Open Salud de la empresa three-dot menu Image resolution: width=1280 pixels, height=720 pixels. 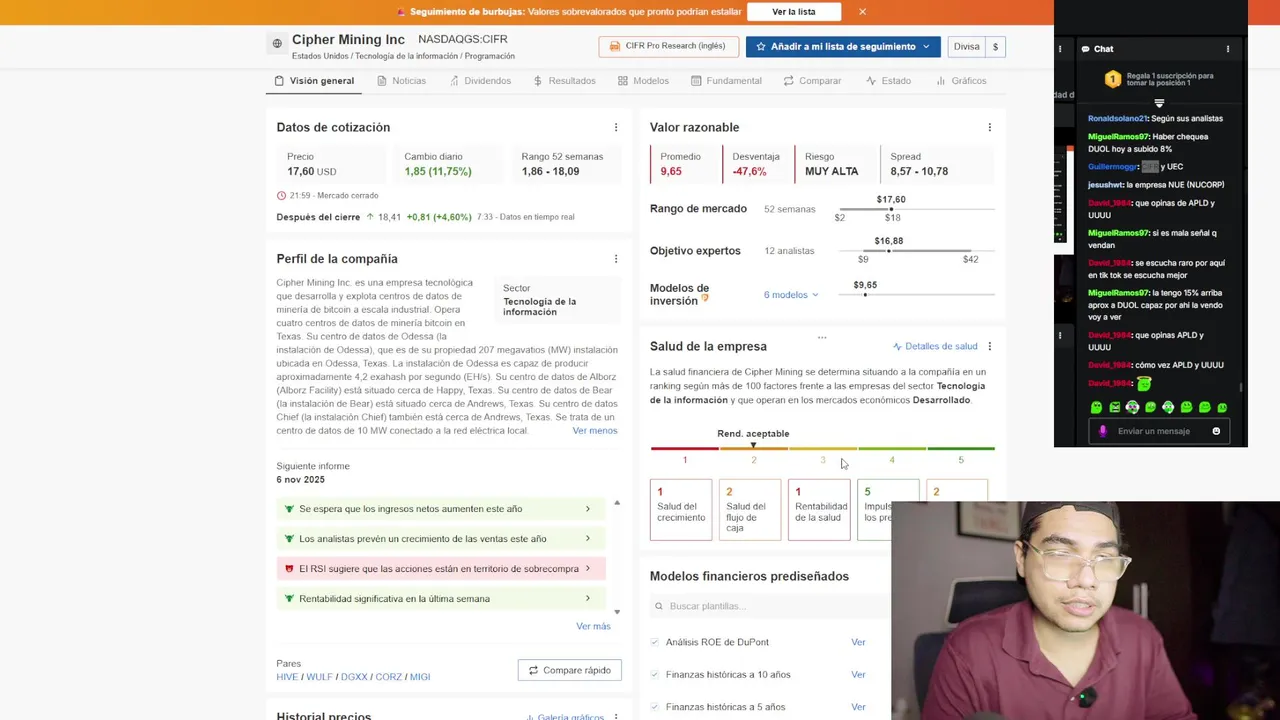pos(990,346)
